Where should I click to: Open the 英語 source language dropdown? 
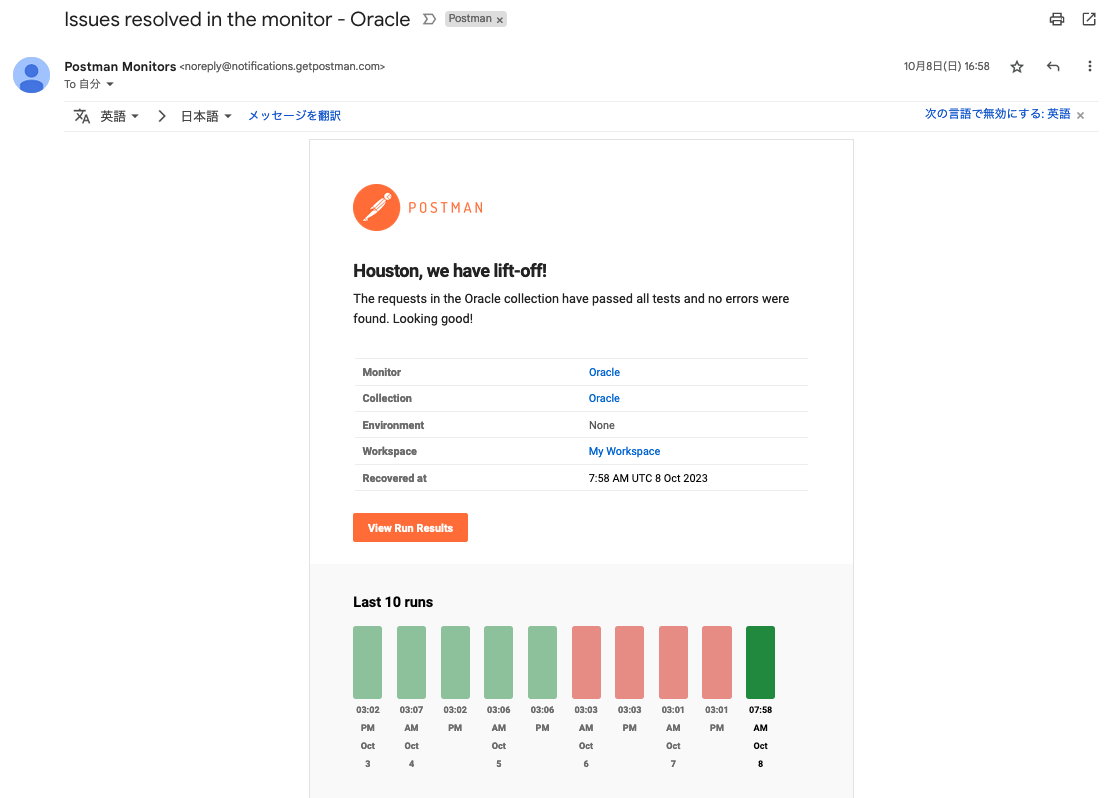pyautogui.click(x=119, y=116)
